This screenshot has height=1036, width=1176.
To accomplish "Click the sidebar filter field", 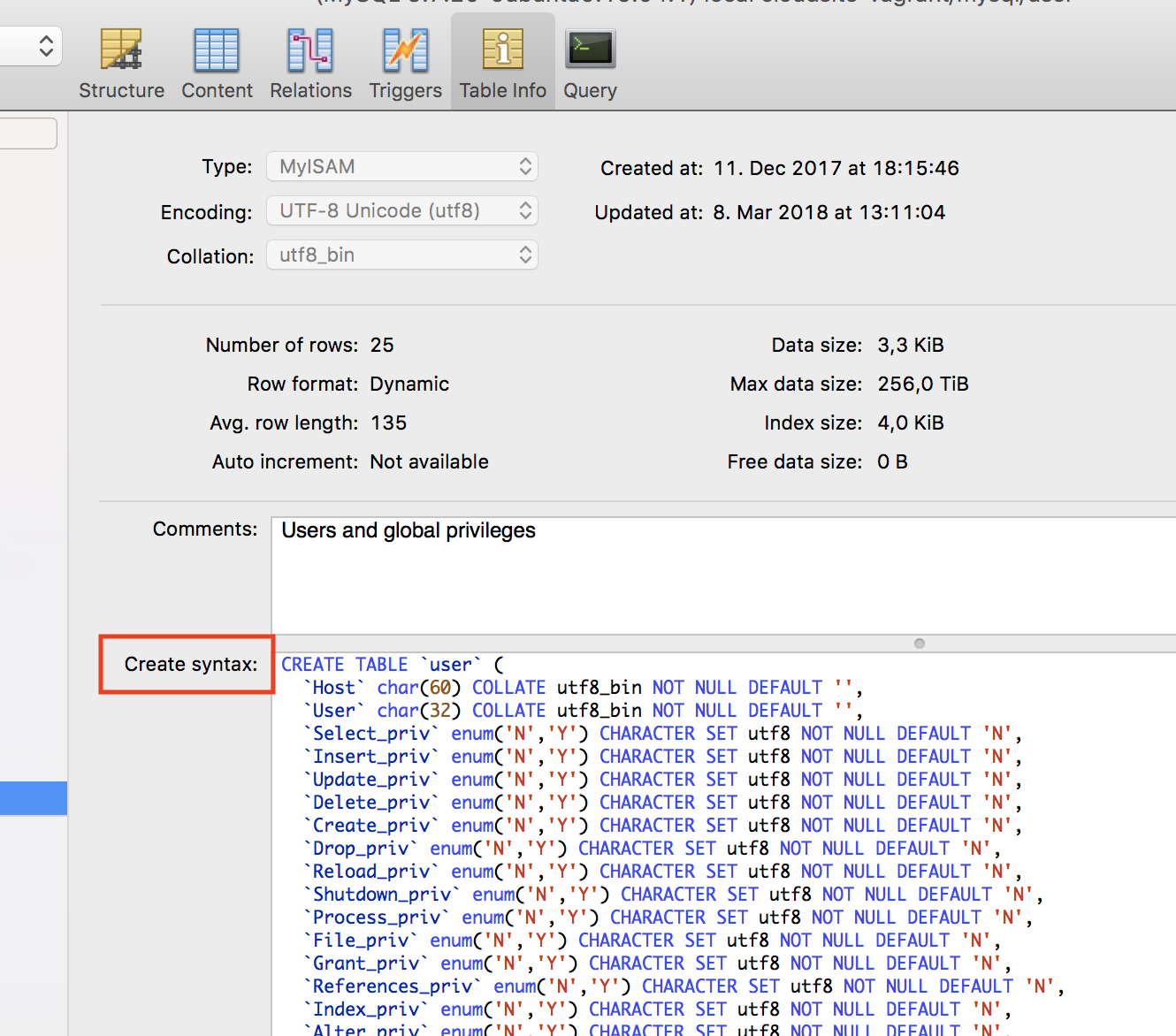I will coord(27,133).
